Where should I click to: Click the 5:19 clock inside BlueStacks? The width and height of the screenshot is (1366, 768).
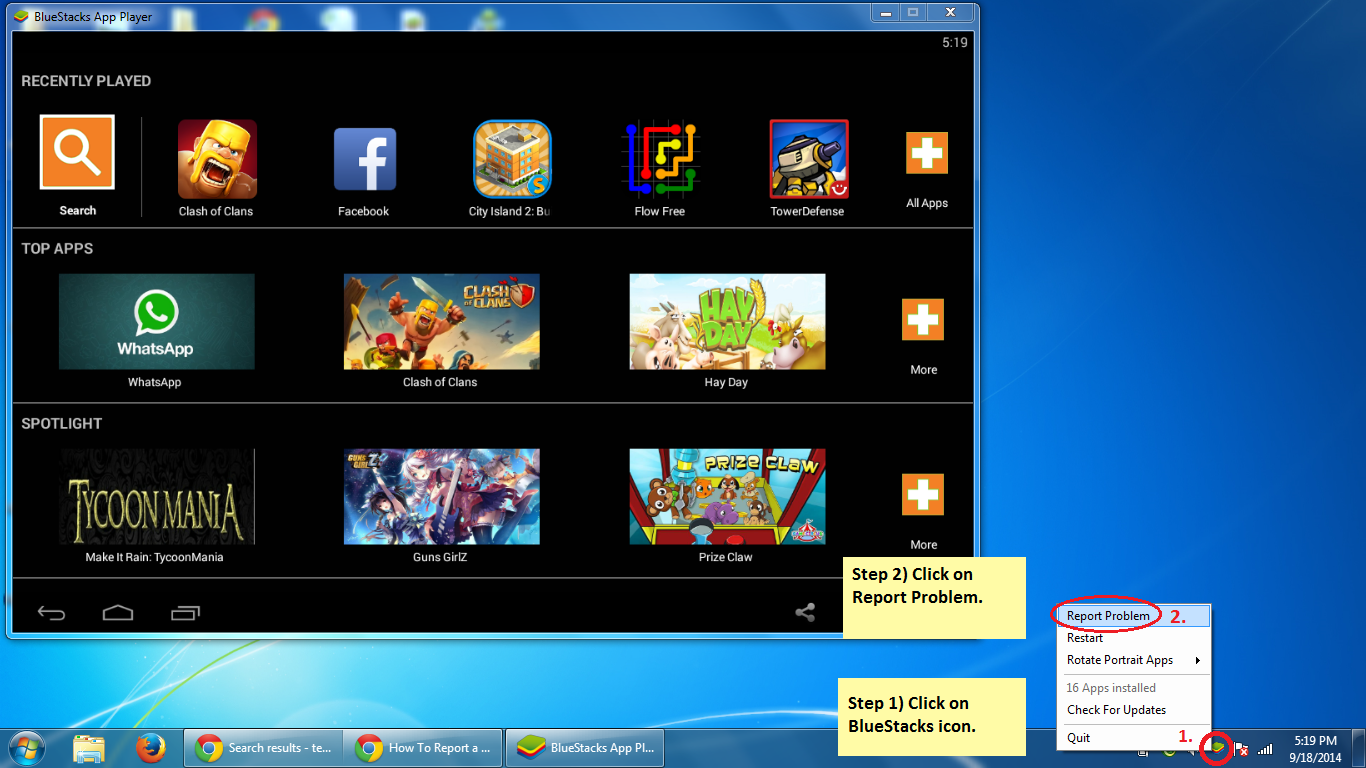[955, 43]
